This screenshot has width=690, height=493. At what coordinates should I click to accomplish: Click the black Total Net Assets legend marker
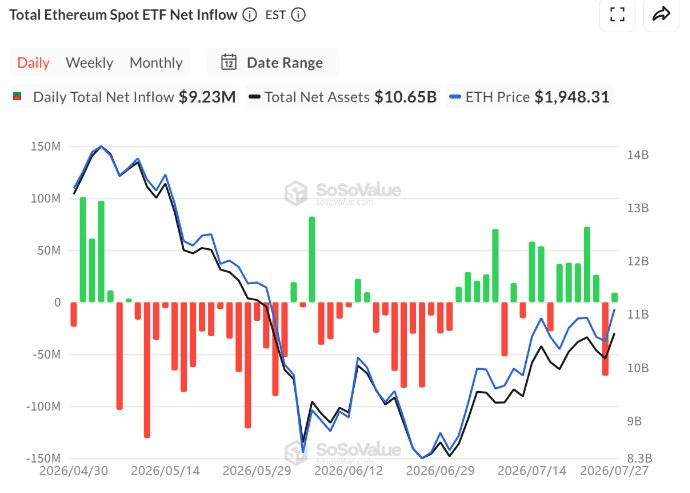coord(254,97)
